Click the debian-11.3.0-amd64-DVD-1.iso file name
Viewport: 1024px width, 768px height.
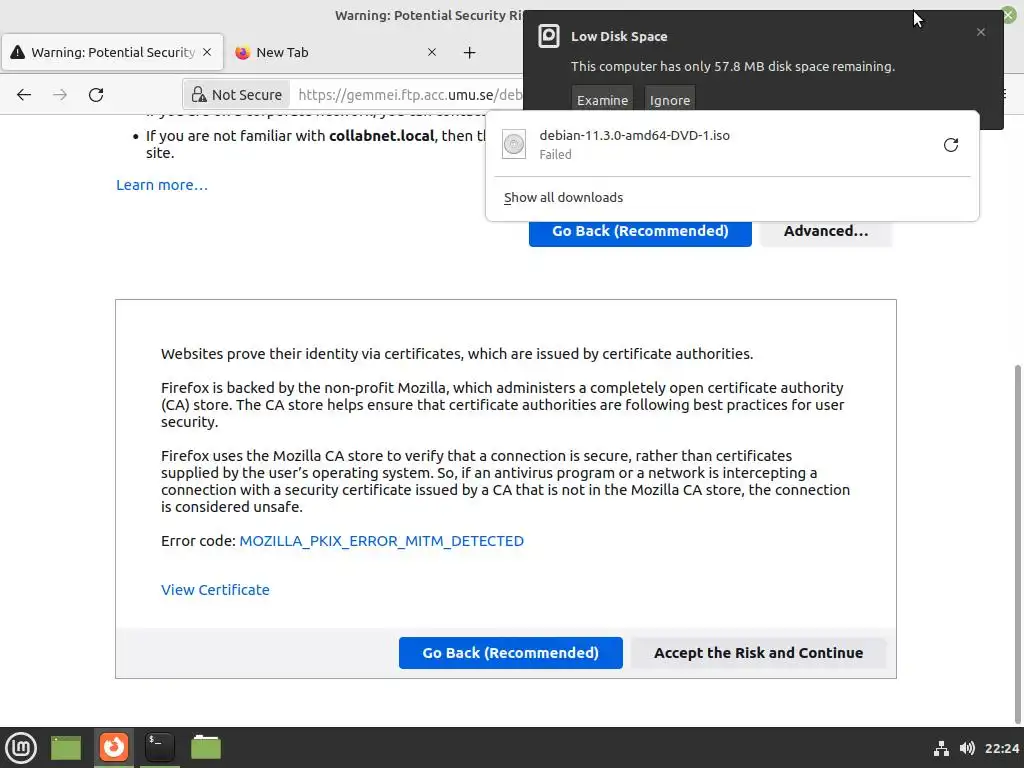pos(634,135)
